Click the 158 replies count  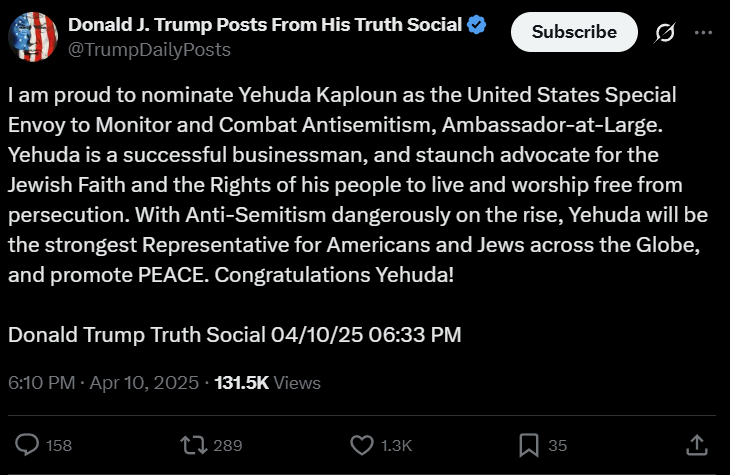pos(59,445)
